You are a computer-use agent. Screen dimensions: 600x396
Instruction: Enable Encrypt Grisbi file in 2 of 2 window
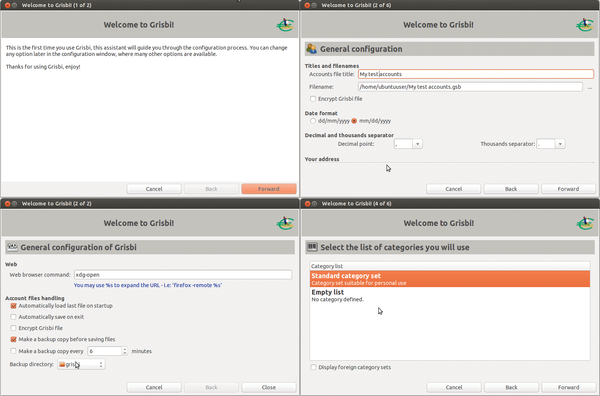click(13, 328)
